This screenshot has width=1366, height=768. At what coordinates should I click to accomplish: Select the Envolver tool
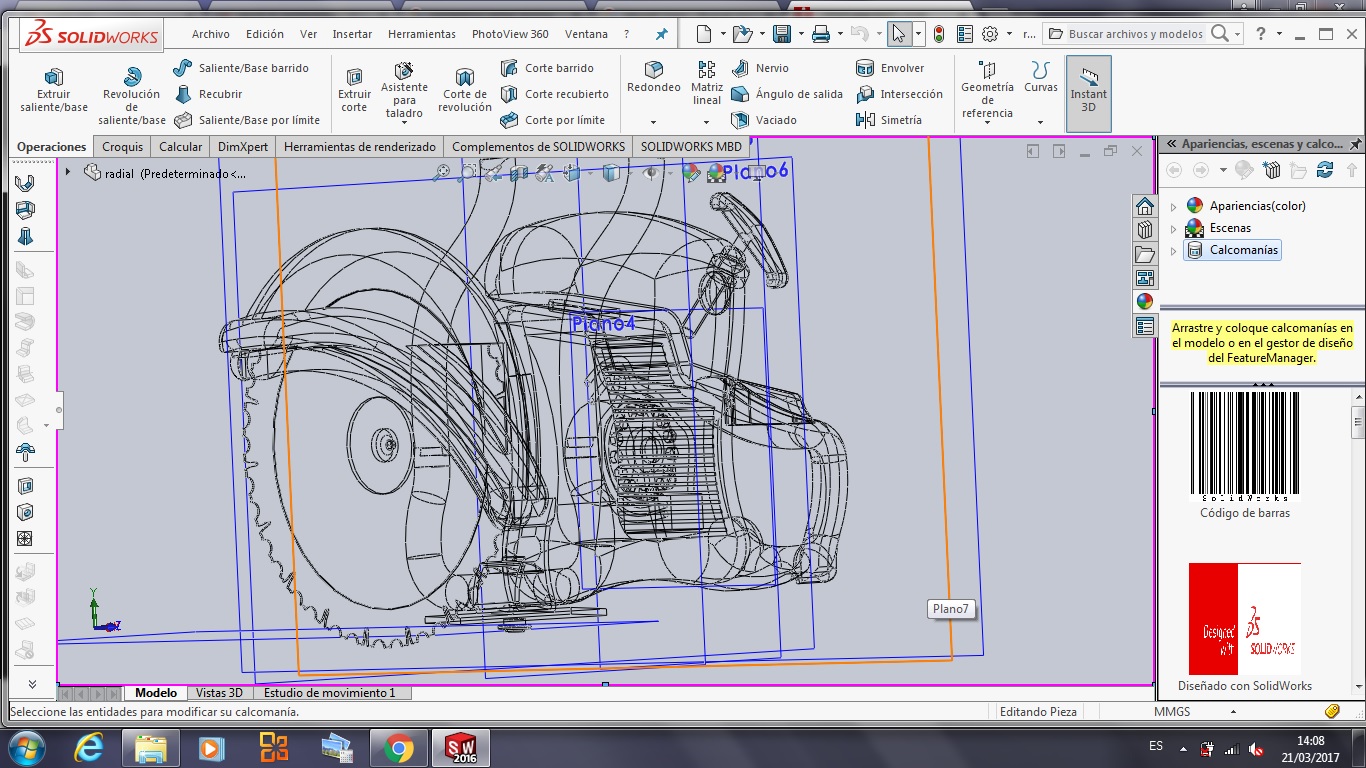tap(890, 68)
